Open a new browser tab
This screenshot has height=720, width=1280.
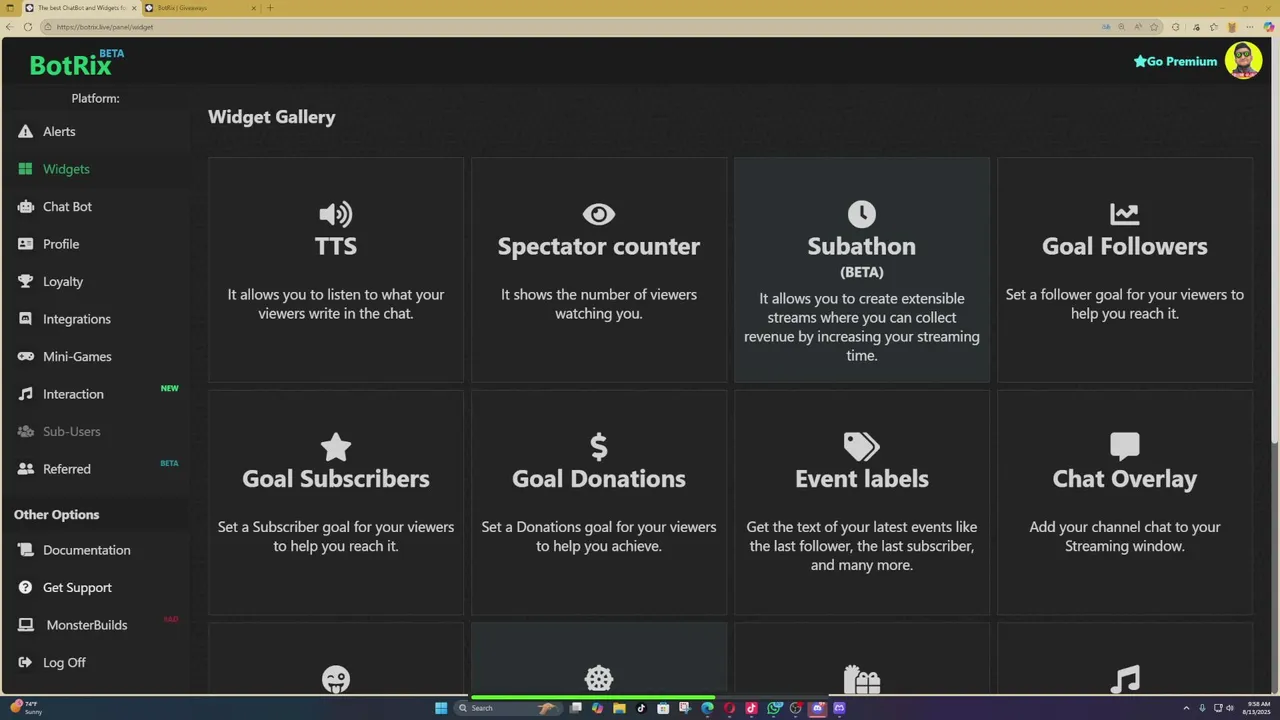point(270,8)
